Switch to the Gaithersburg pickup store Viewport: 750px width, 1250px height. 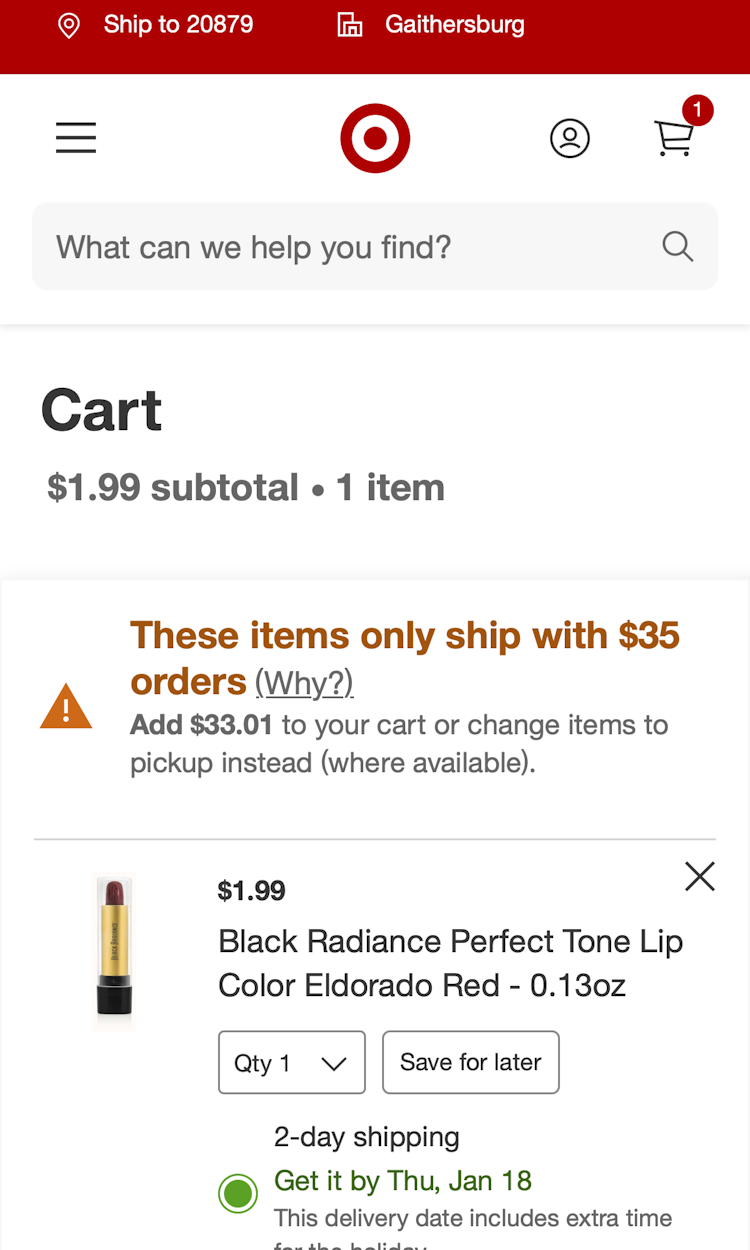[x=455, y=25]
